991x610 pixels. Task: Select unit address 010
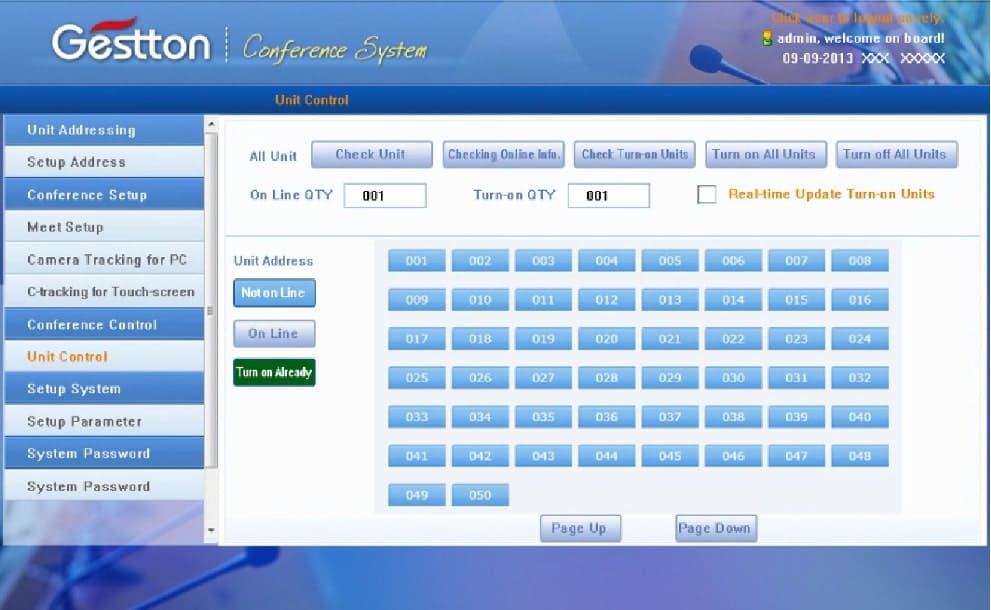[x=480, y=300]
